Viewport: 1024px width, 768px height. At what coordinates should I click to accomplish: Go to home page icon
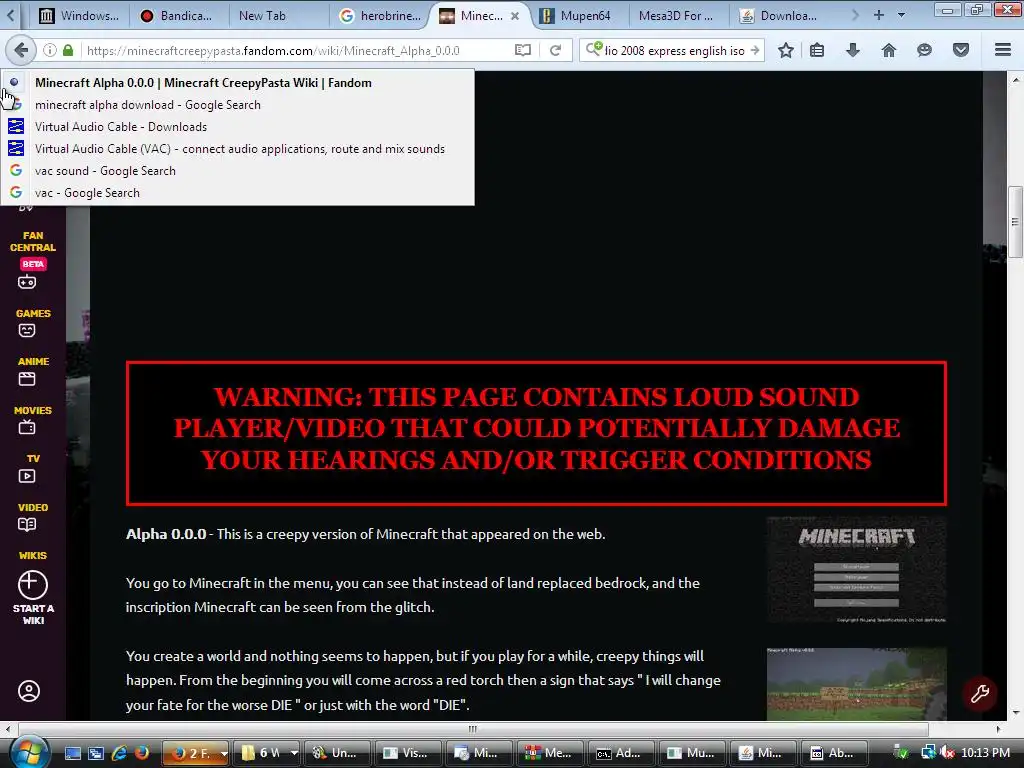point(889,50)
